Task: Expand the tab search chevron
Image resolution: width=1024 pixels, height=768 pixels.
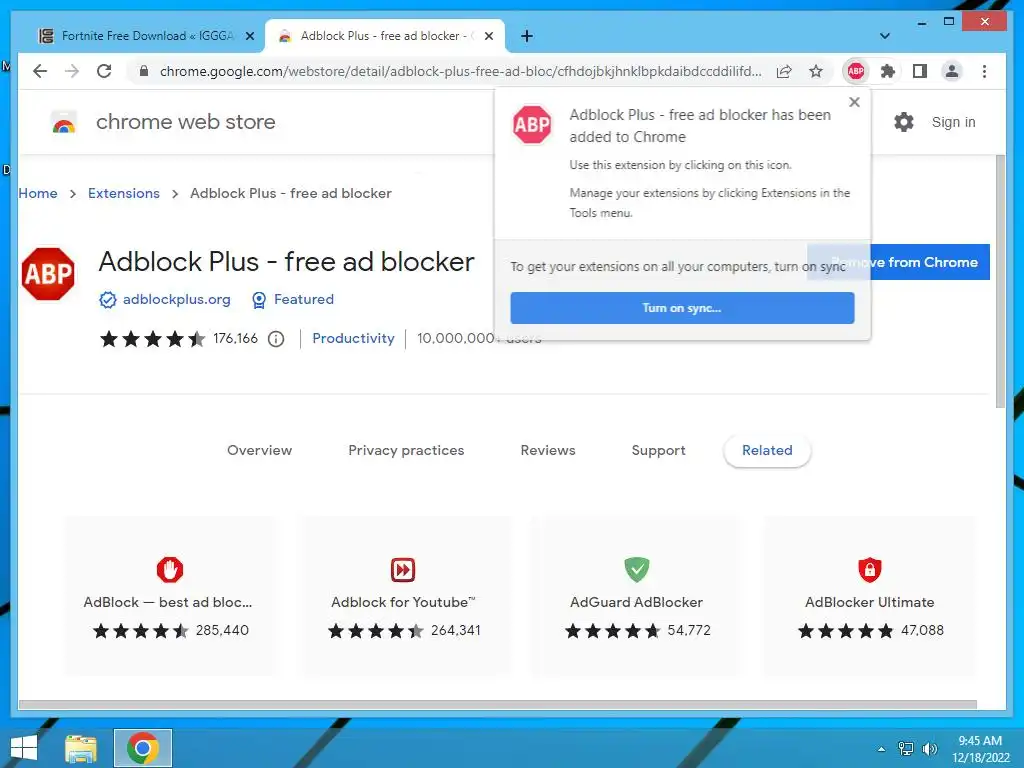Action: [884, 36]
